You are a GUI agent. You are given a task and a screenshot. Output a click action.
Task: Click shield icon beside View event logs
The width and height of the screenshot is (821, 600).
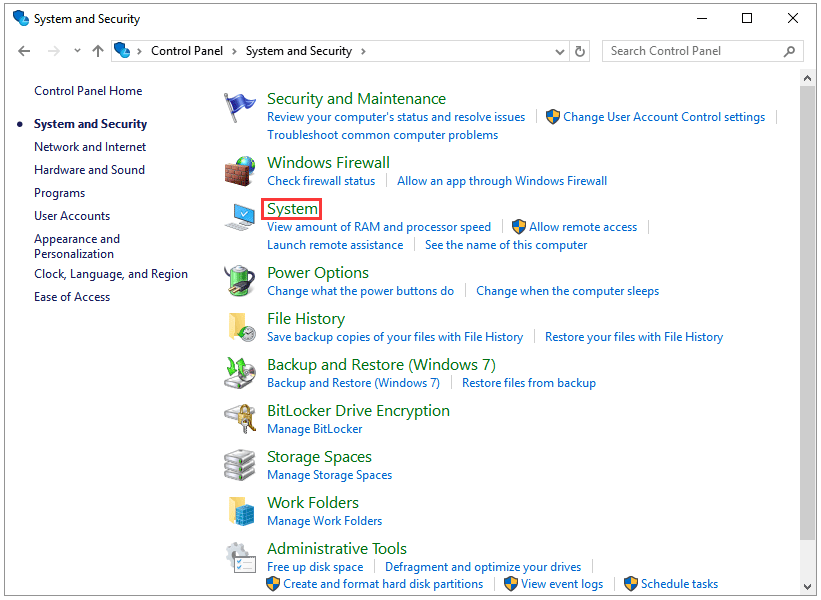coord(511,584)
